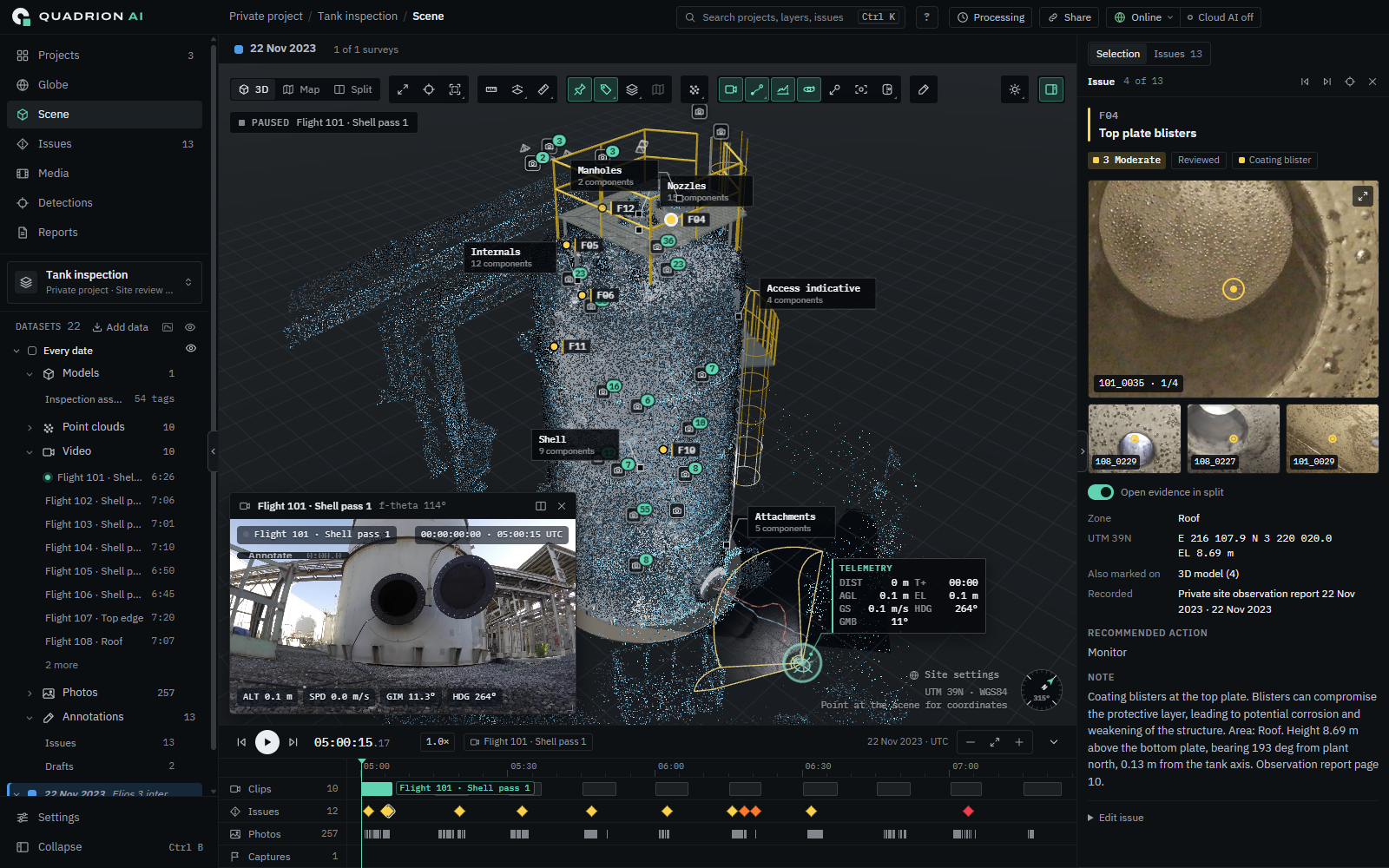The width and height of the screenshot is (1389, 868).
Task: Collapse the Video tree group
Action: [30, 452]
